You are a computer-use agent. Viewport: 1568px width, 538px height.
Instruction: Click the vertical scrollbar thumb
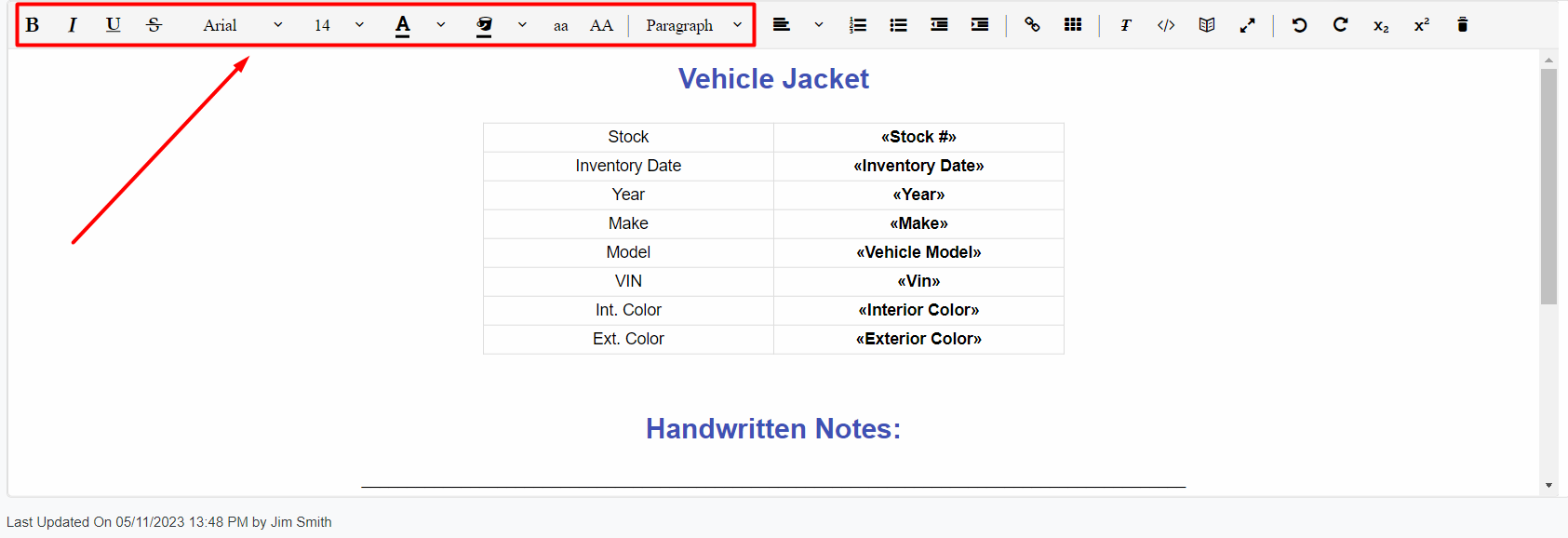(1548, 186)
